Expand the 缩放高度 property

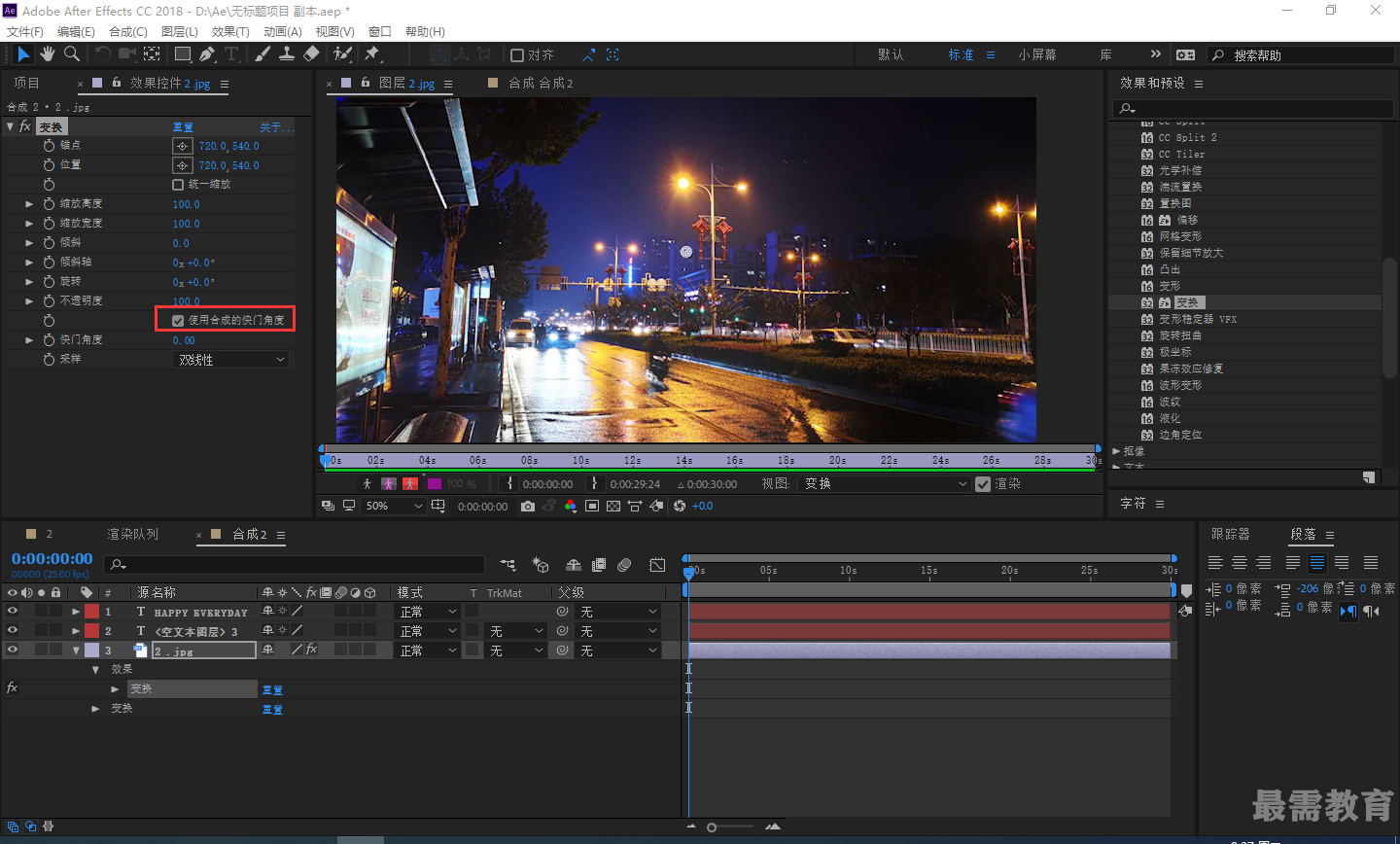[x=29, y=204]
